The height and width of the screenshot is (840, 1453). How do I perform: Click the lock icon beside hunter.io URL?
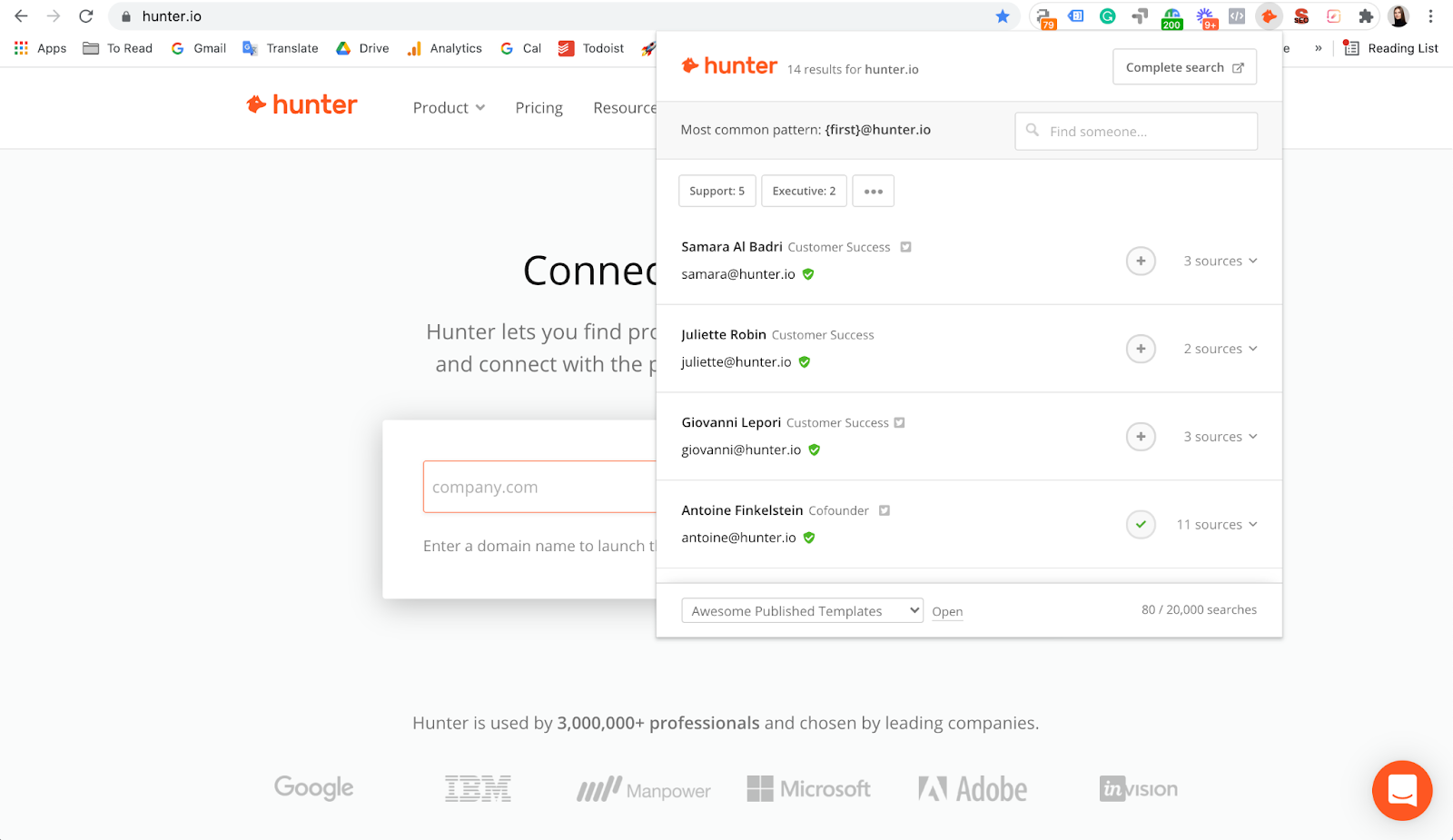[x=126, y=16]
